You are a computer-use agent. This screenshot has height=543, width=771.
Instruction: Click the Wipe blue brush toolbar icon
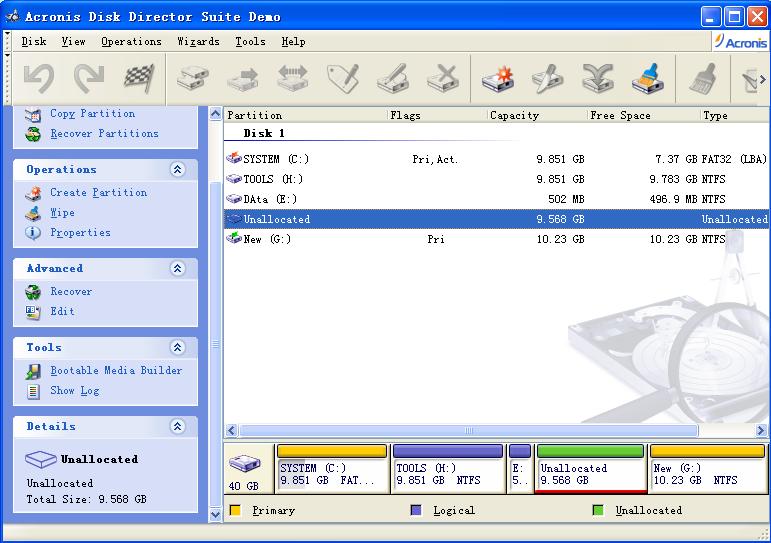tap(648, 79)
